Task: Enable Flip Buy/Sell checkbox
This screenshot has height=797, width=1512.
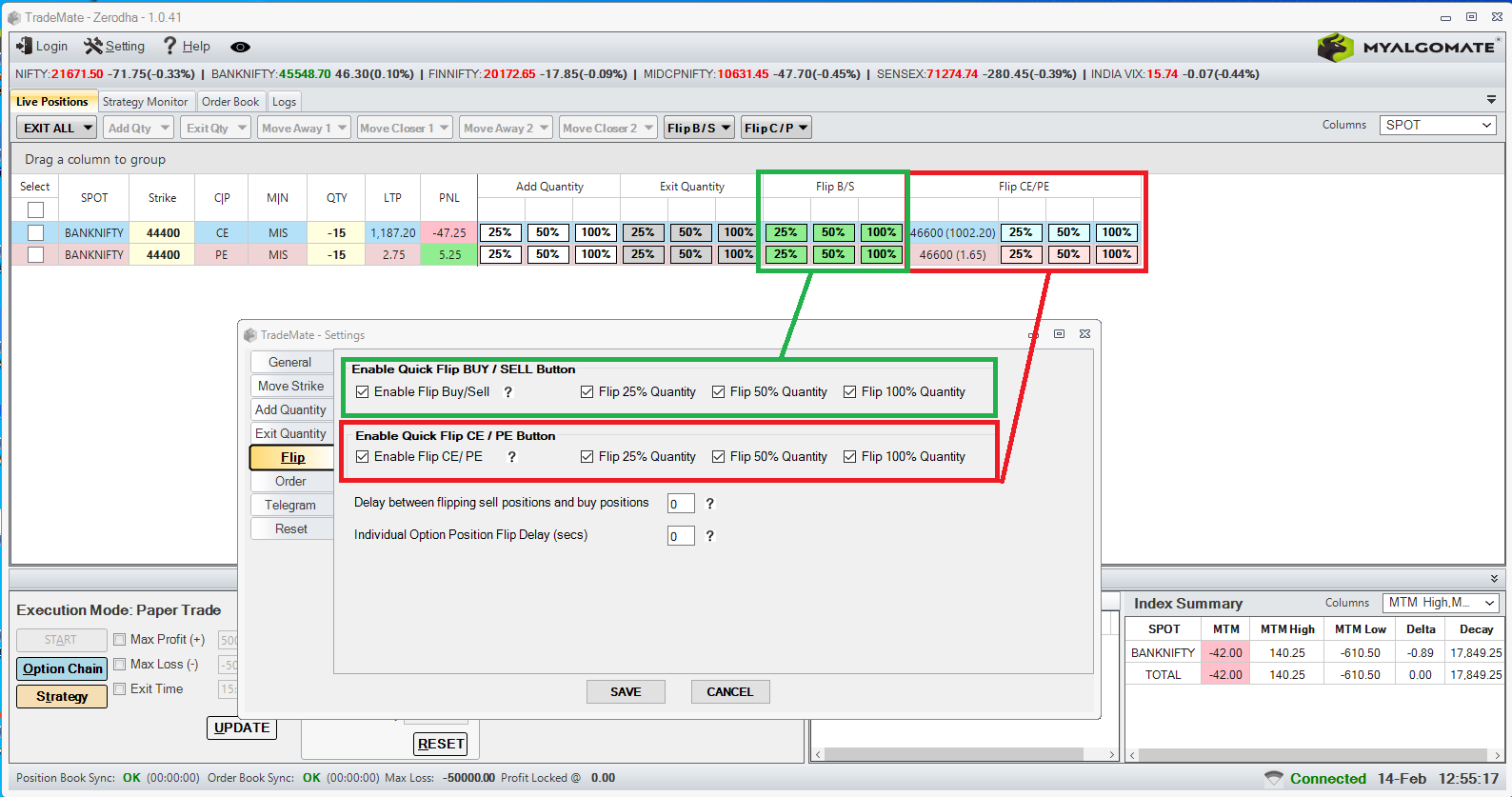Action: point(363,392)
